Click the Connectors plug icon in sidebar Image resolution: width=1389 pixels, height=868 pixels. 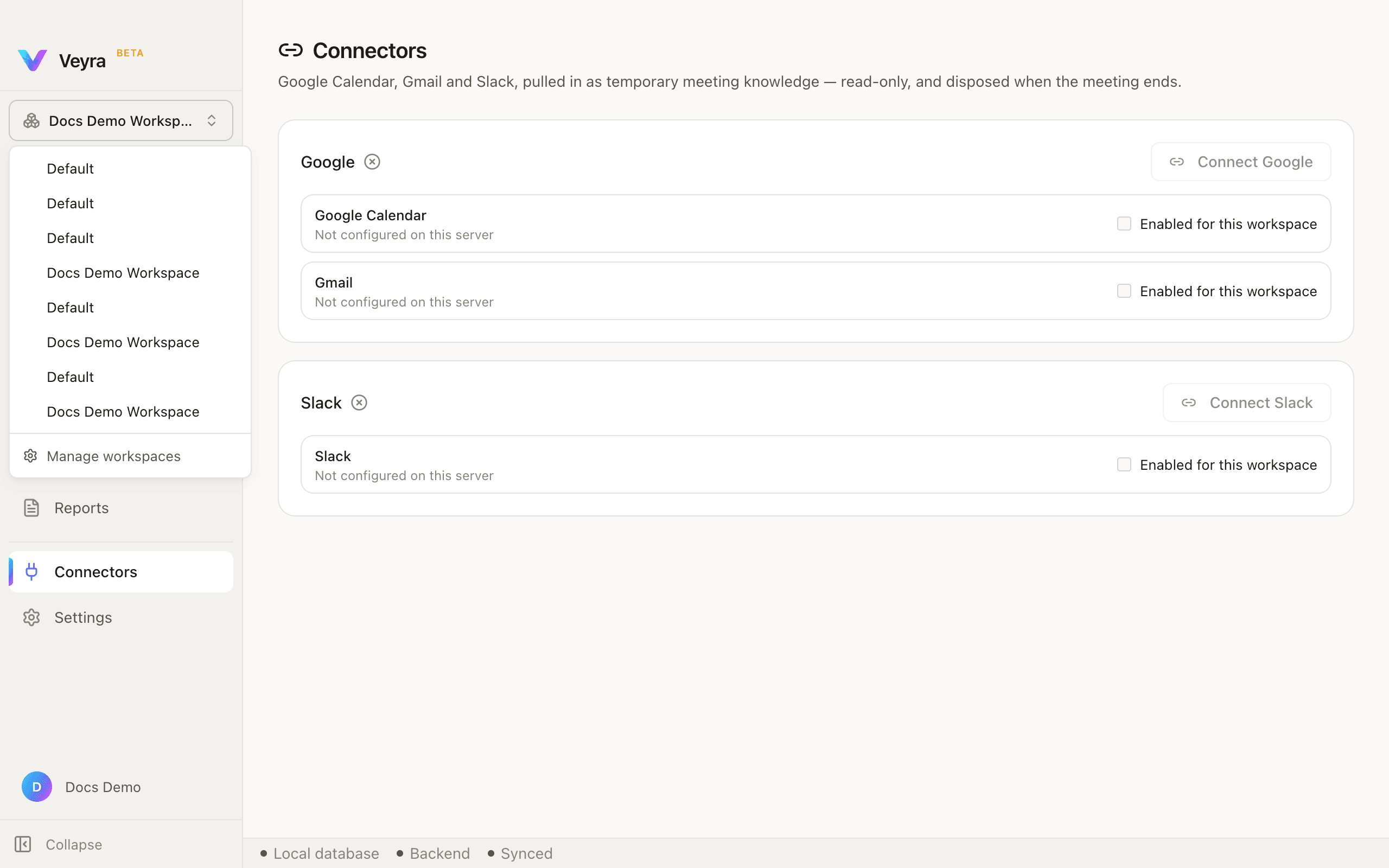[x=31, y=572]
